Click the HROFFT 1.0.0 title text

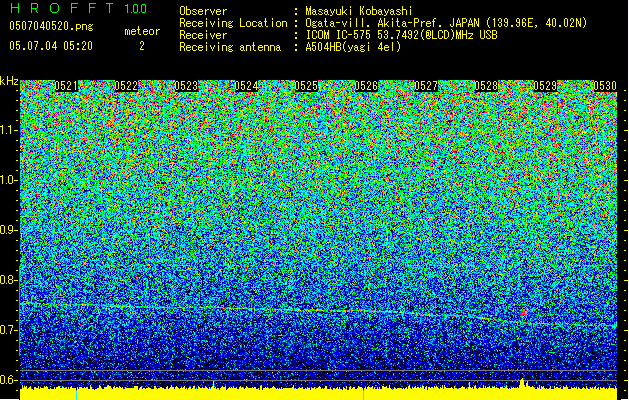(x=79, y=8)
